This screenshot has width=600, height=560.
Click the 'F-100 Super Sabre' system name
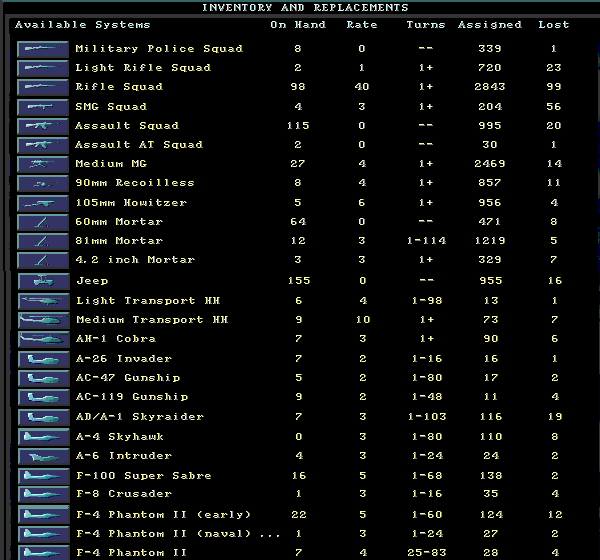pyautogui.click(x=144, y=476)
